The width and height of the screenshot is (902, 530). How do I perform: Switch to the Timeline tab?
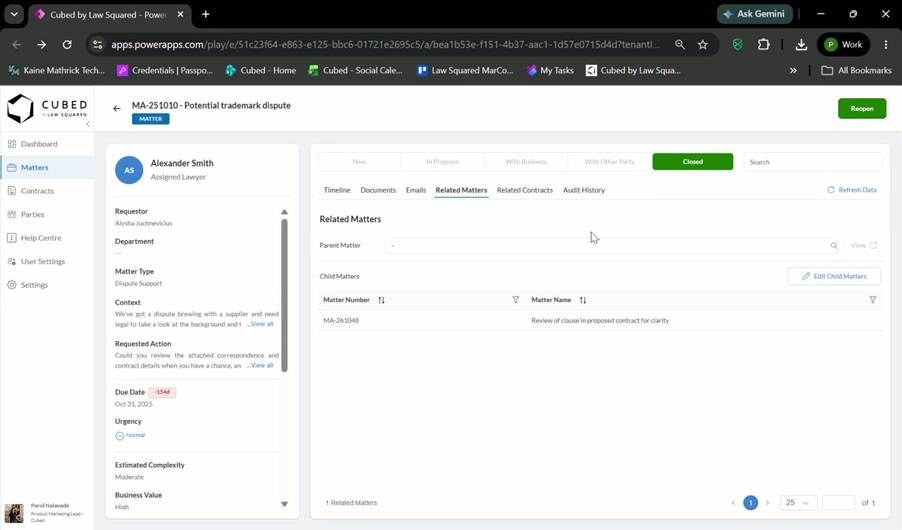coord(337,190)
